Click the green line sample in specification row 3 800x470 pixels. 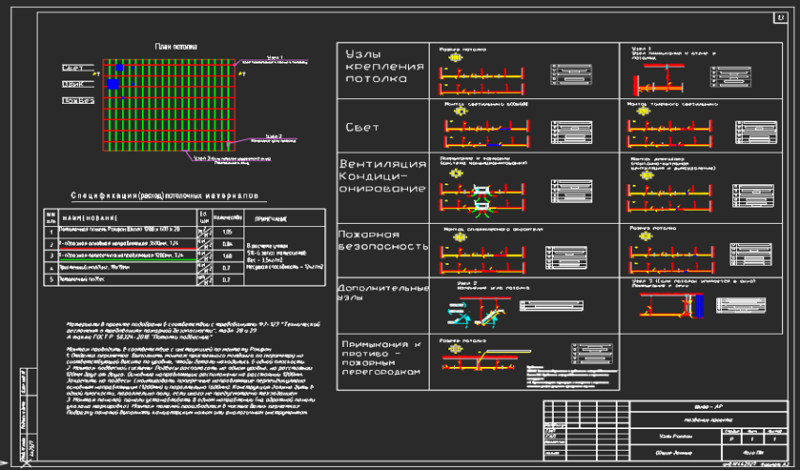[128, 260]
